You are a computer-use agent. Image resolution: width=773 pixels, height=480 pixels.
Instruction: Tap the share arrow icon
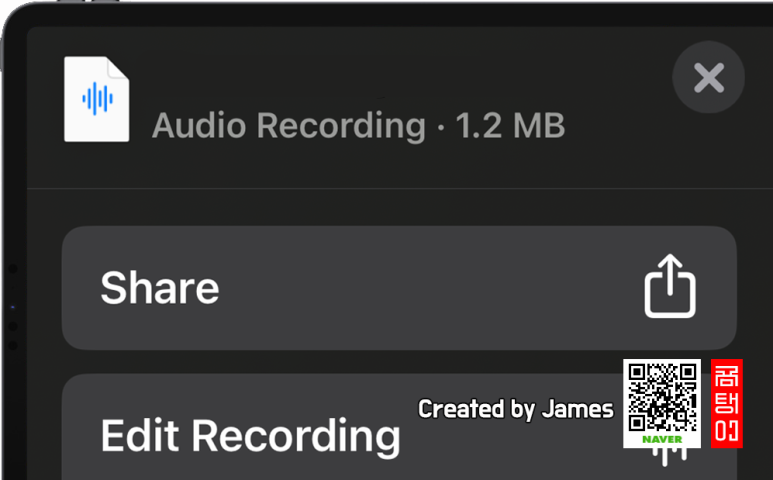click(x=670, y=286)
